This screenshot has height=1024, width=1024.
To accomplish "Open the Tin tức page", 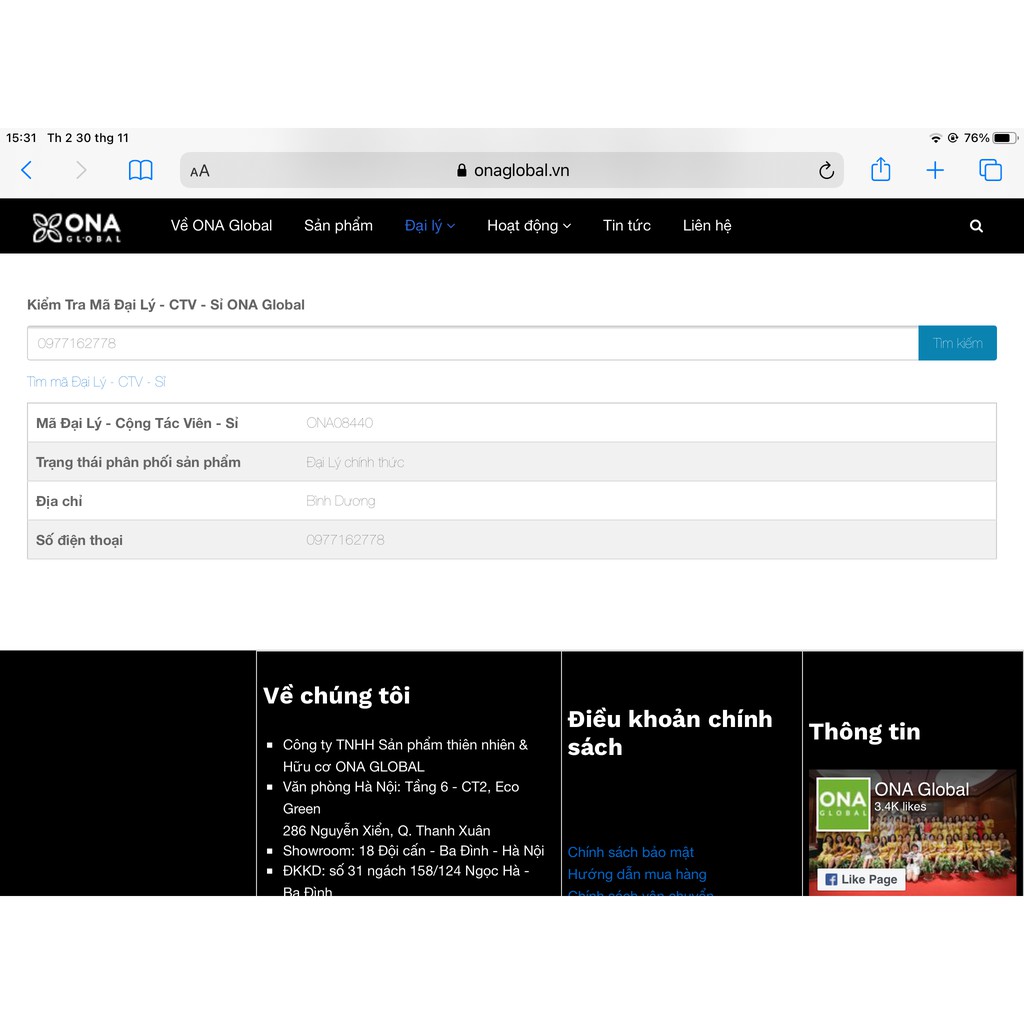I will point(627,226).
